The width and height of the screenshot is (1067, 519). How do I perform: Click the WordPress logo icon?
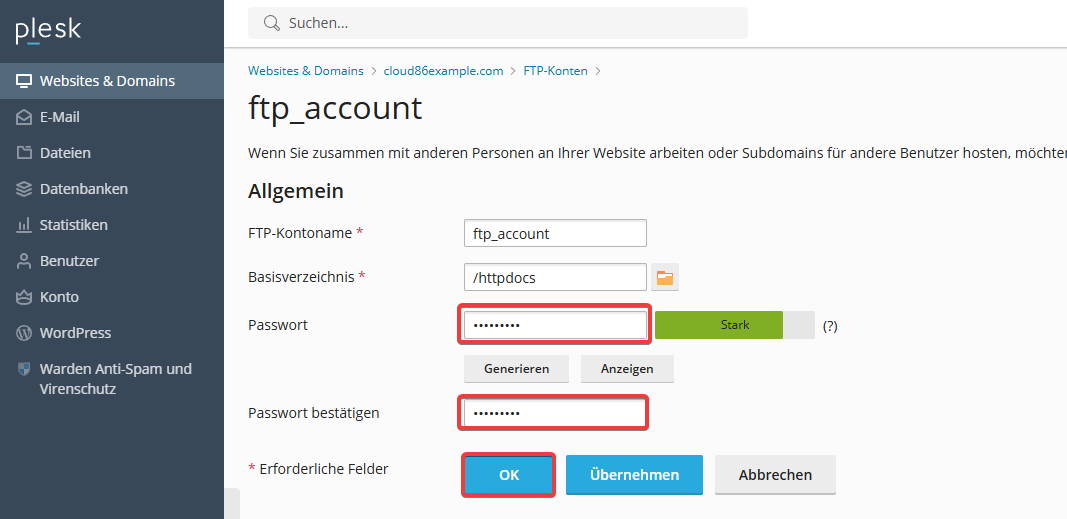coord(24,333)
